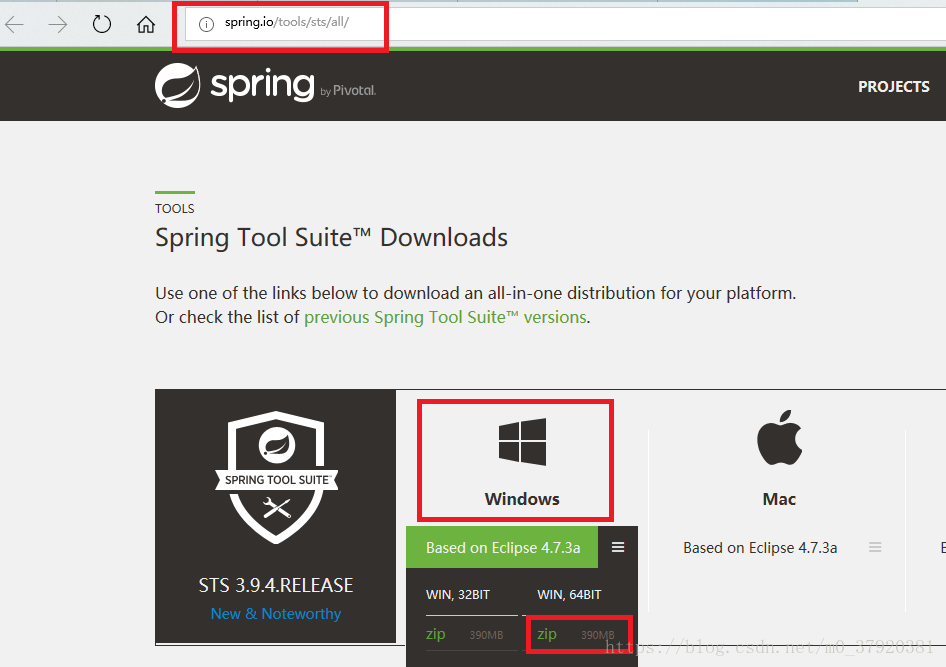The image size is (946, 667).
Task: Click the by Pivotal logo text
Action: point(348,91)
